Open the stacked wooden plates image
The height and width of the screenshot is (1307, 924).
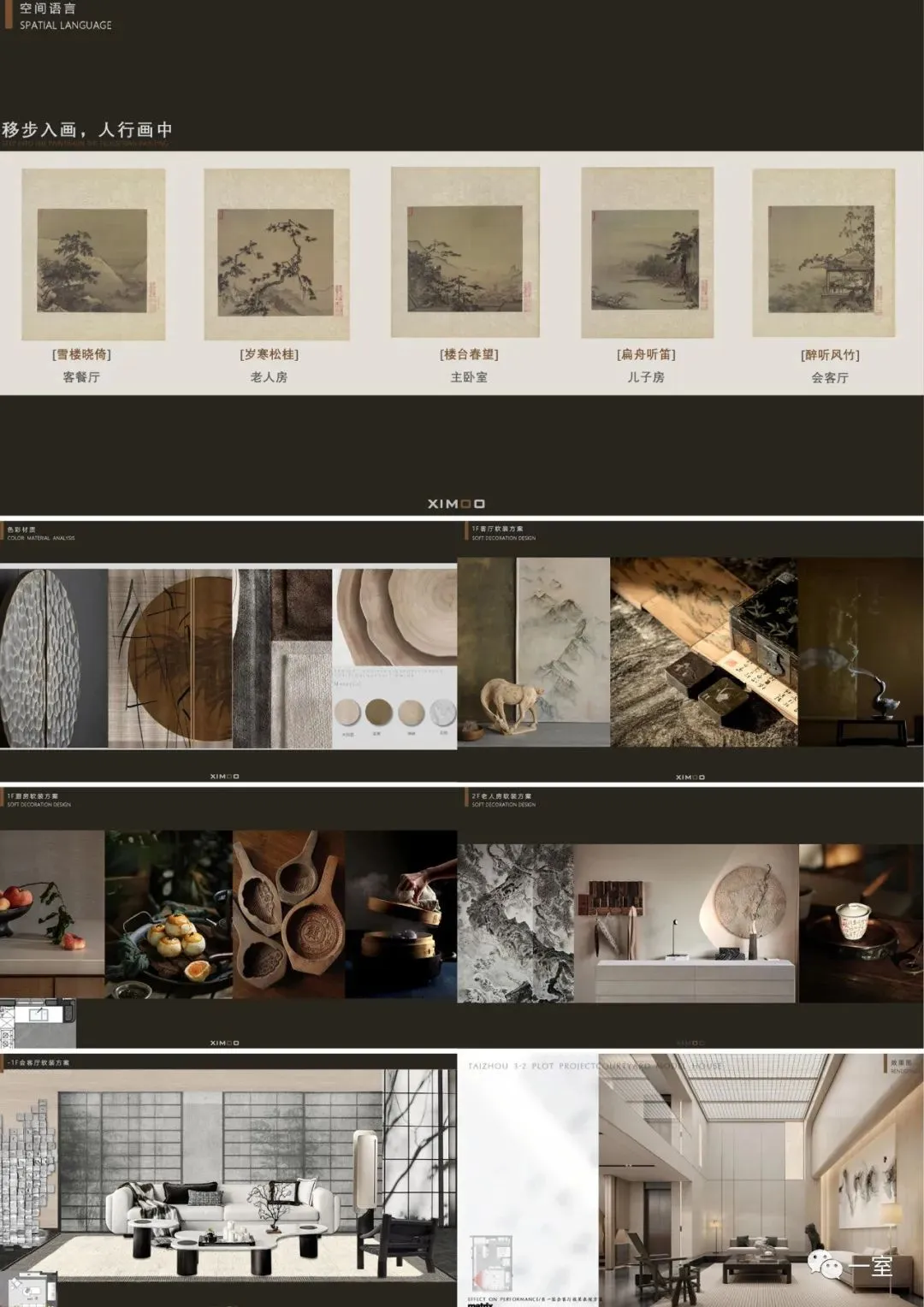coord(394,618)
